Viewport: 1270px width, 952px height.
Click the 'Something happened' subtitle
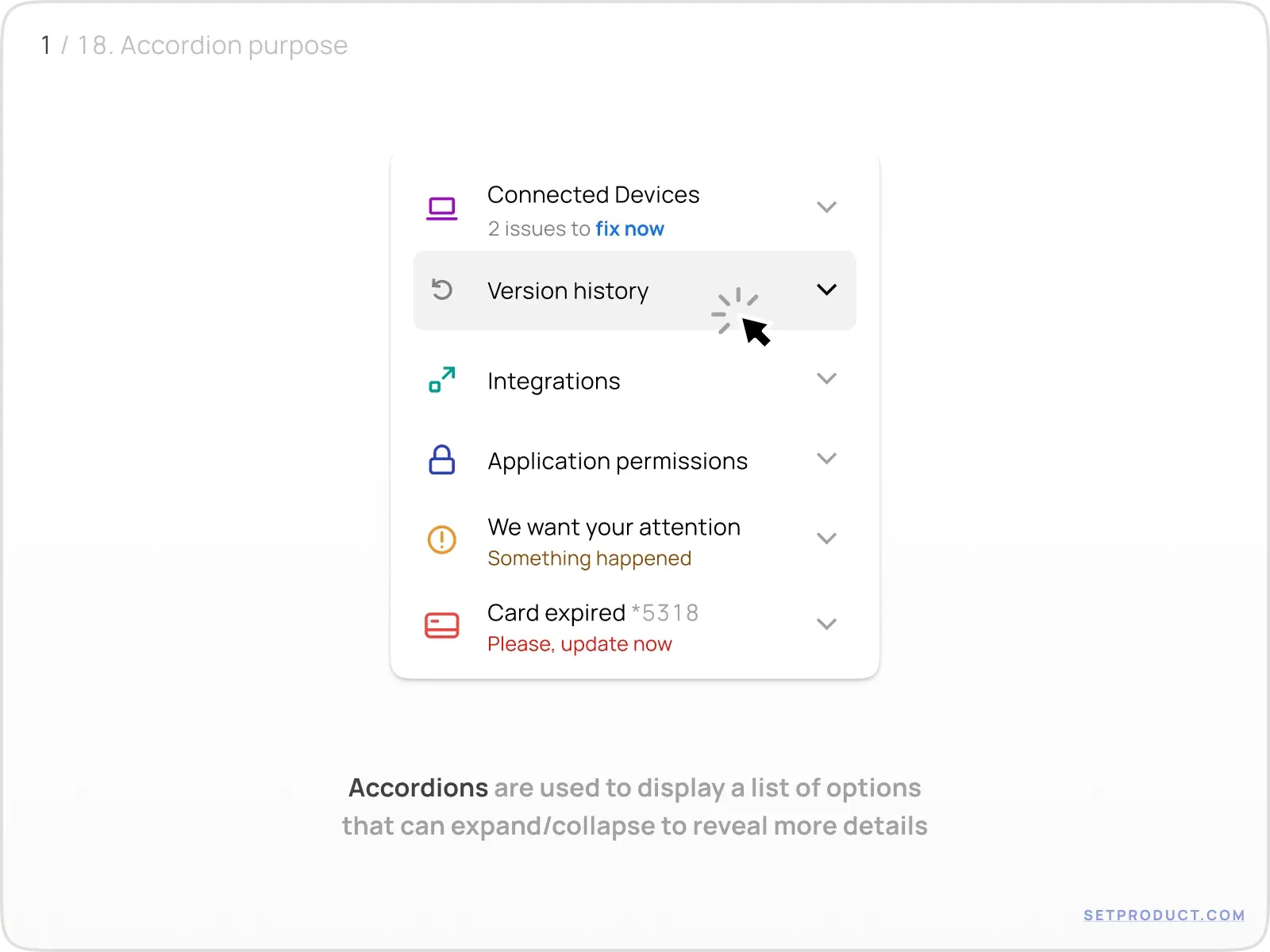[590, 559]
